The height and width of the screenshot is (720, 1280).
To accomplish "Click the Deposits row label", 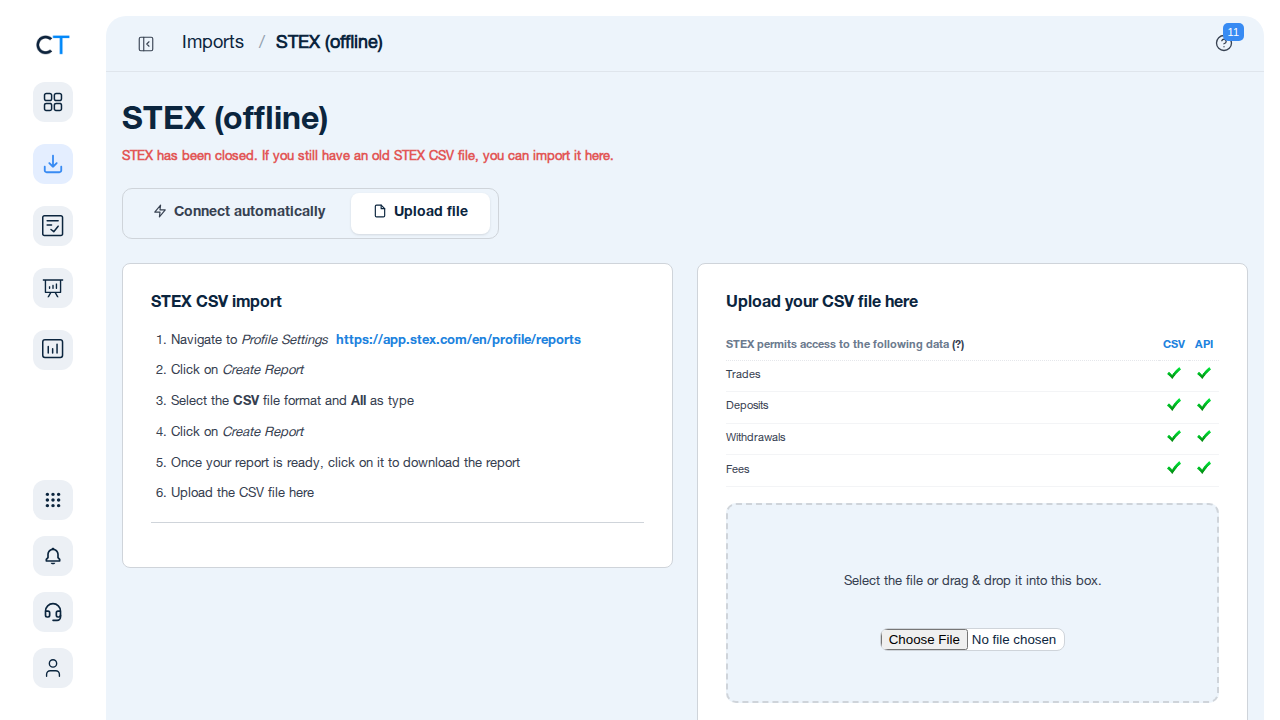I will tap(747, 405).
